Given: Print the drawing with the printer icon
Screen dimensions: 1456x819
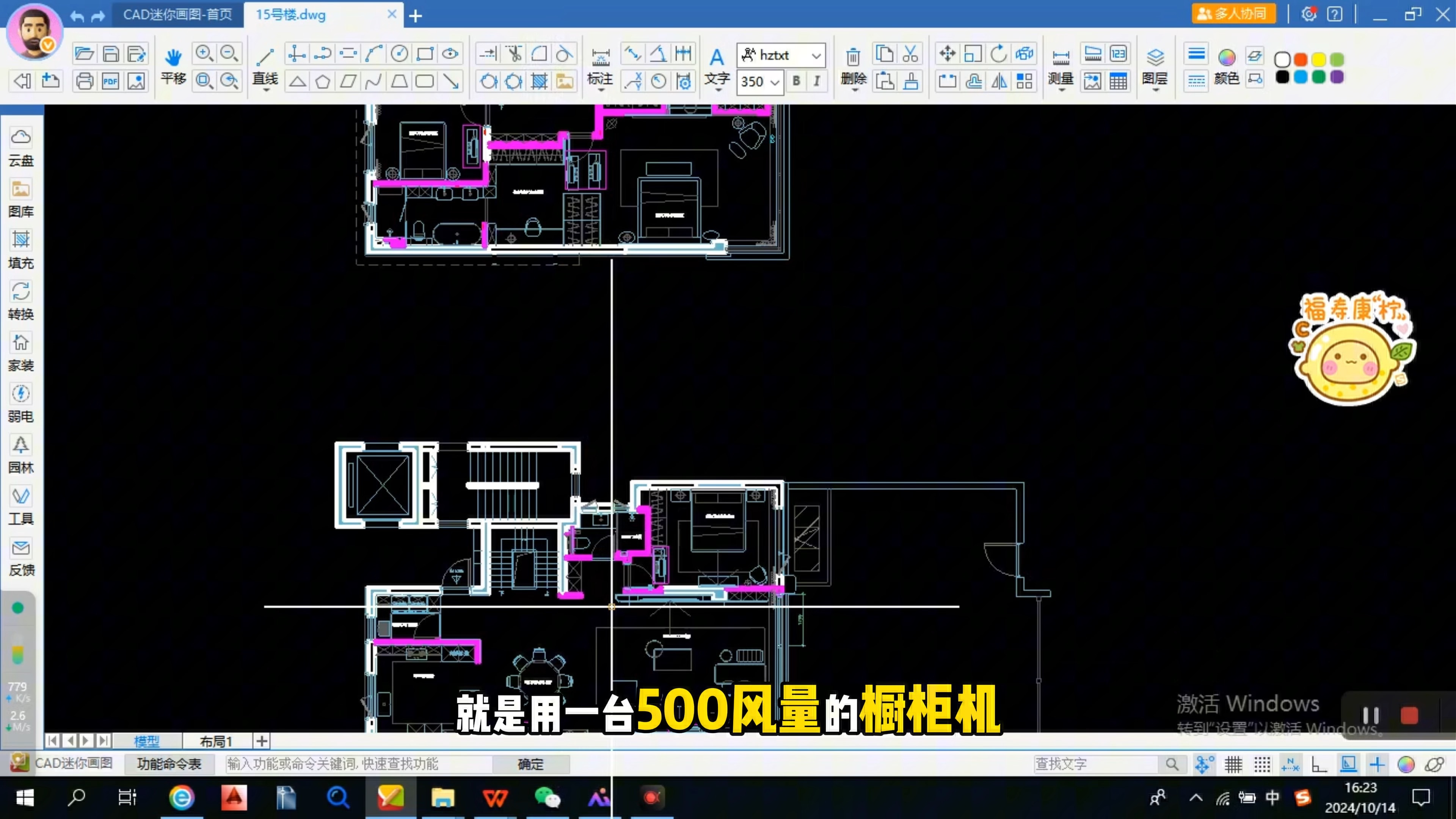Looking at the screenshot, I should tap(84, 82).
